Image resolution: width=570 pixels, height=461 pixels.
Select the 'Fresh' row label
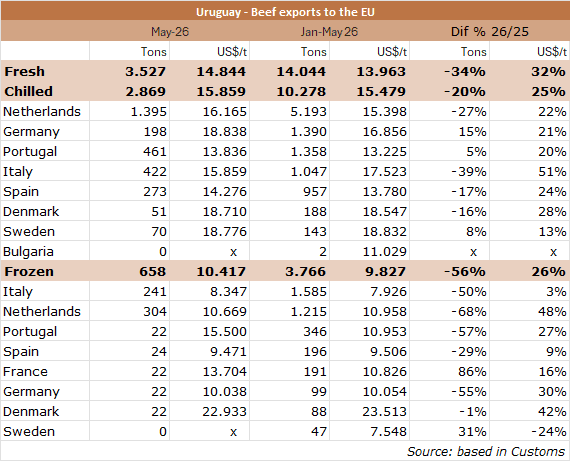(x=25, y=71)
